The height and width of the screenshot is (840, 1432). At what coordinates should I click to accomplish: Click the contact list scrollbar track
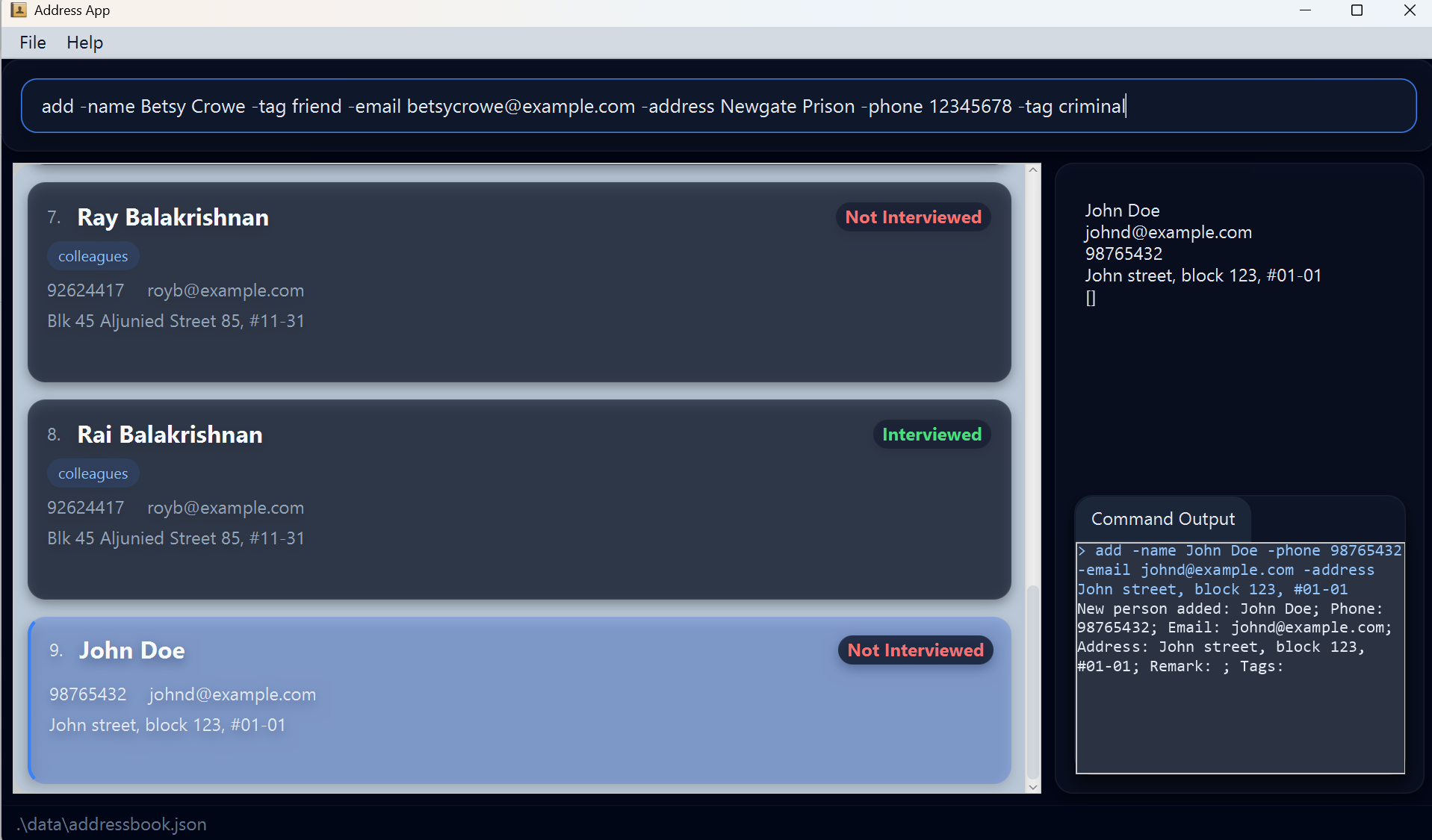(x=1033, y=373)
